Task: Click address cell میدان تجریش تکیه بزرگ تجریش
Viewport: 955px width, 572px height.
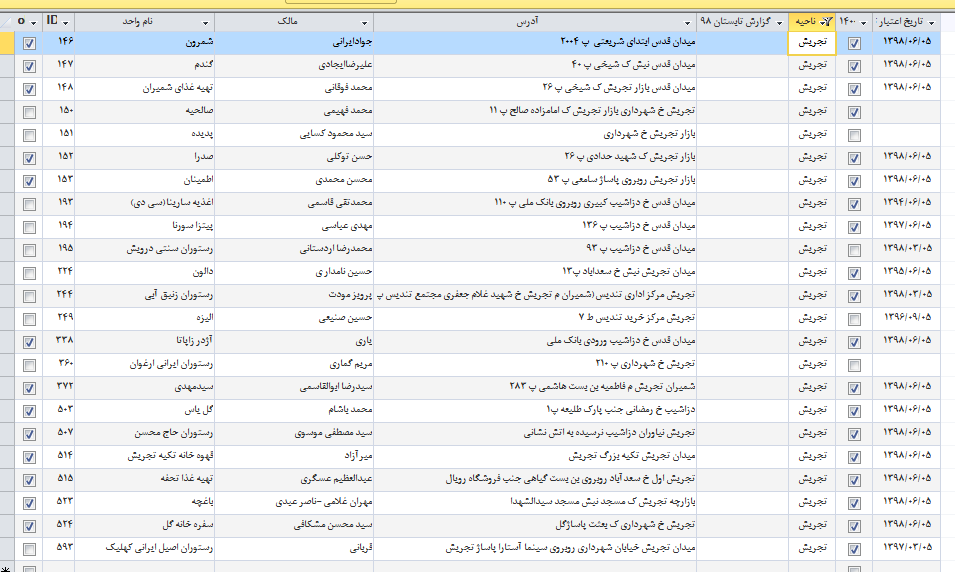Action: [535, 457]
